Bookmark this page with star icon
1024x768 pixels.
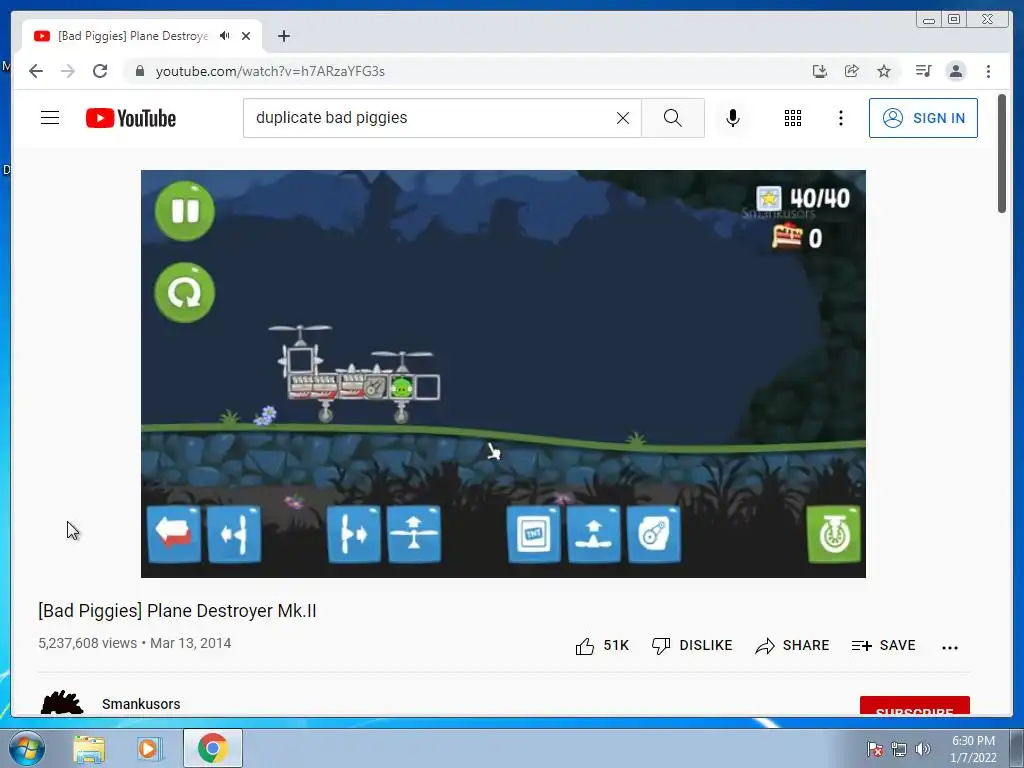pyautogui.click(x=884, y=71)
